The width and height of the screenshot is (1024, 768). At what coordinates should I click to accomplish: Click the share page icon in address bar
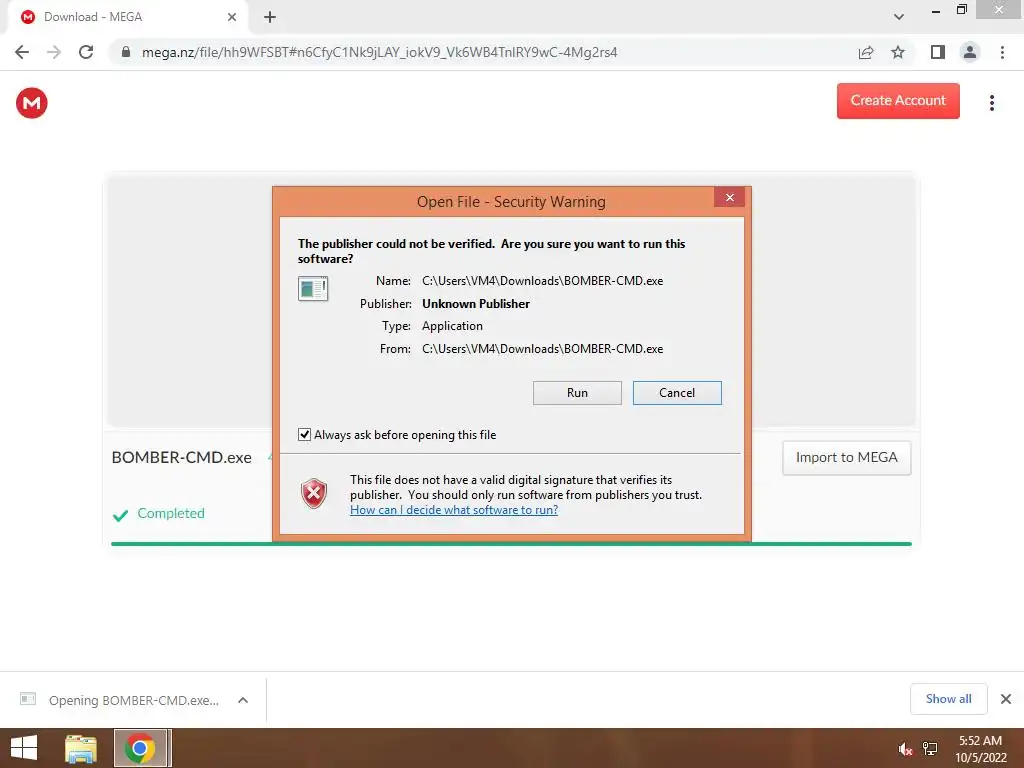click(x=866, y=52)
